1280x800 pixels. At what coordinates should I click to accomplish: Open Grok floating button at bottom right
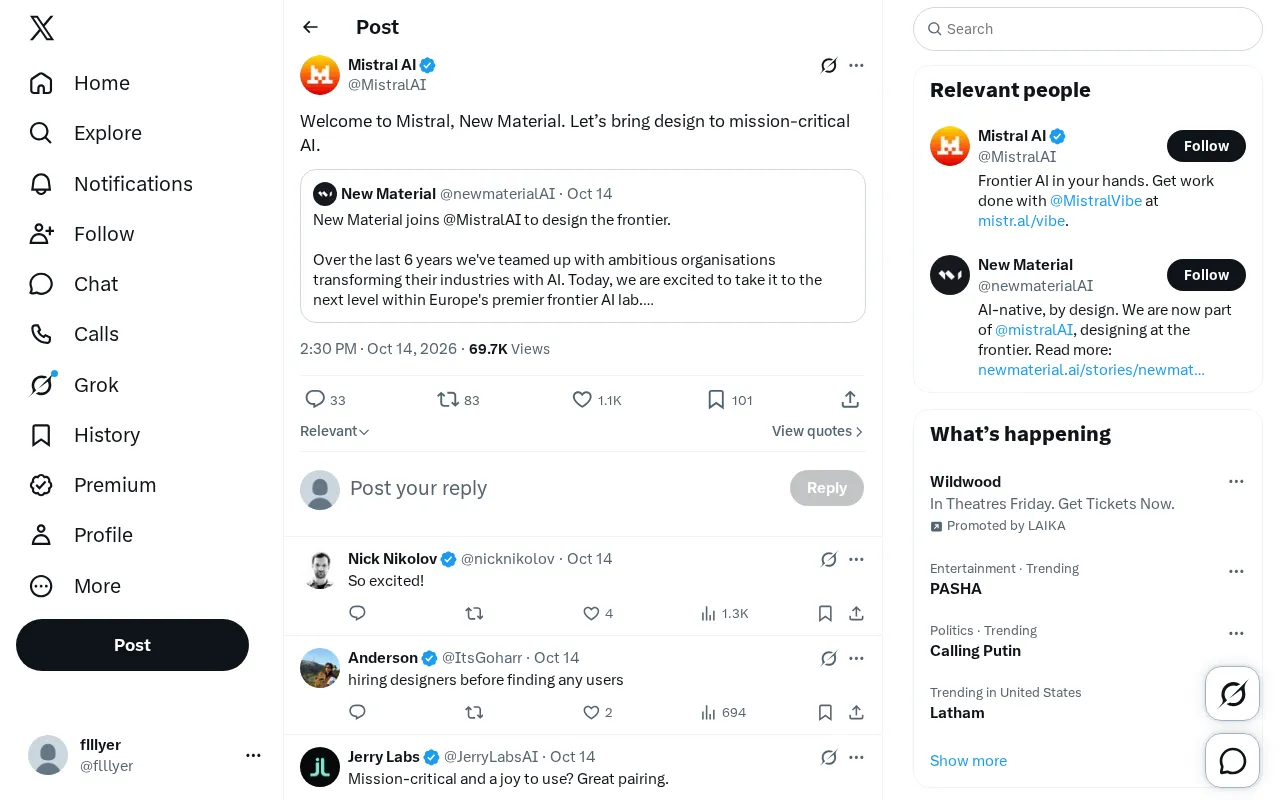[x=1233, y=693]
